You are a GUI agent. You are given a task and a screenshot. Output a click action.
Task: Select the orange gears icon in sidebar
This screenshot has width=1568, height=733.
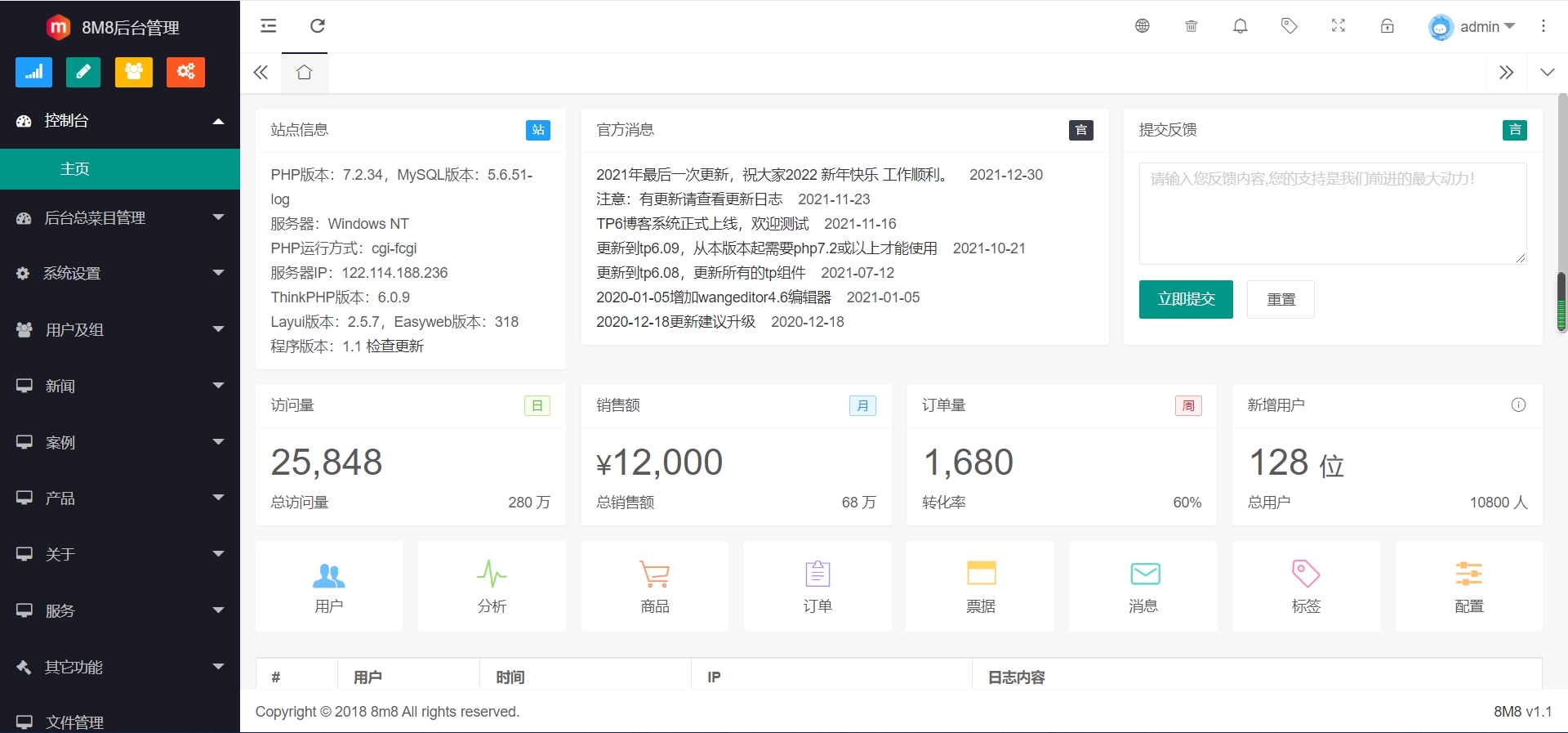click(185, 72)
